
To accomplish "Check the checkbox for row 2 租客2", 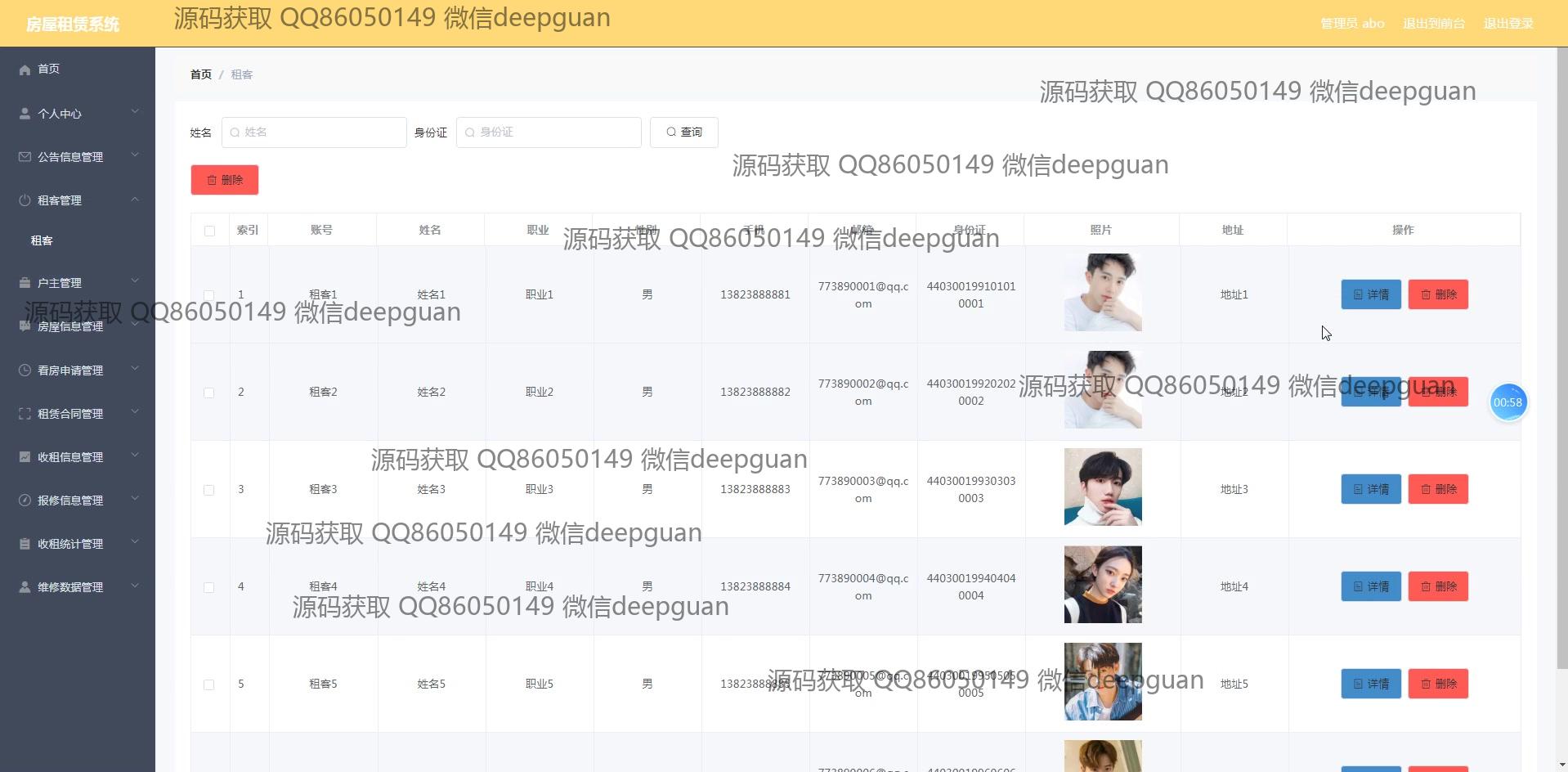I will (209, 393).
